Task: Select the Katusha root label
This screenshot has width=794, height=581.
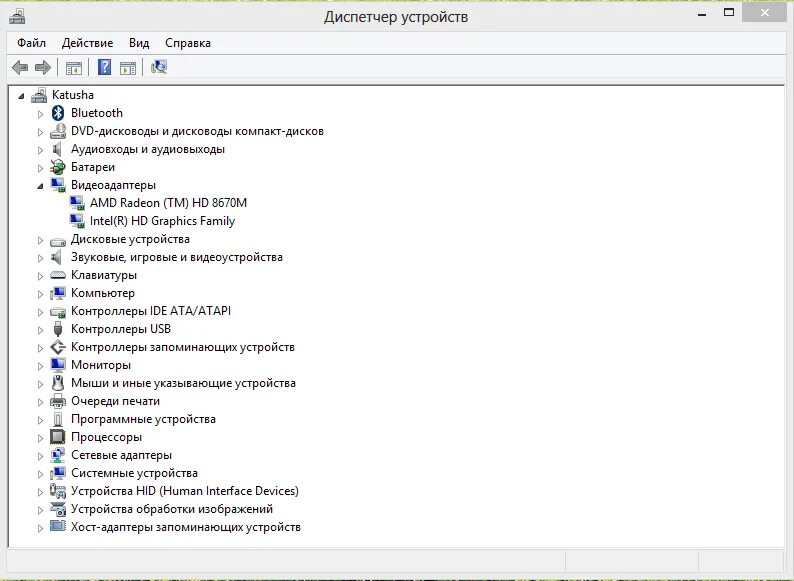Action: point(72,95)
